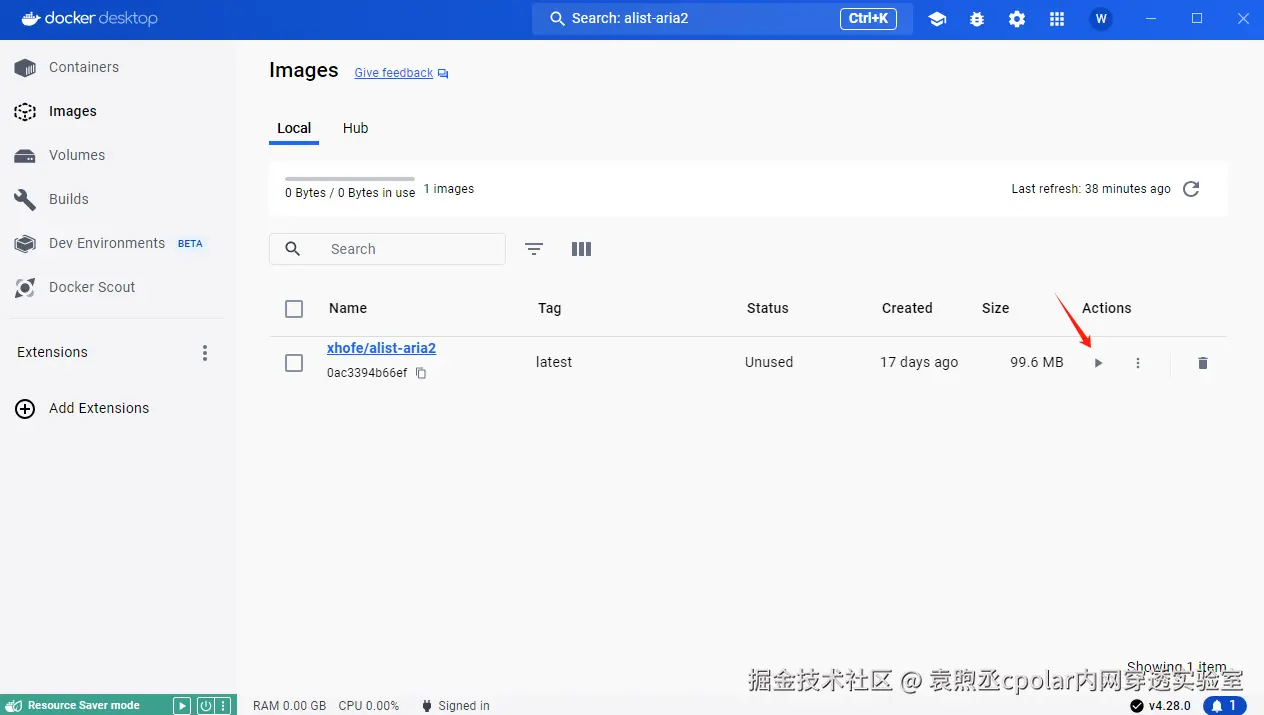The height and width of the screenshot is (715, 1264).
Task: Click the disk usage bar
Action: (x=350, y=179)
